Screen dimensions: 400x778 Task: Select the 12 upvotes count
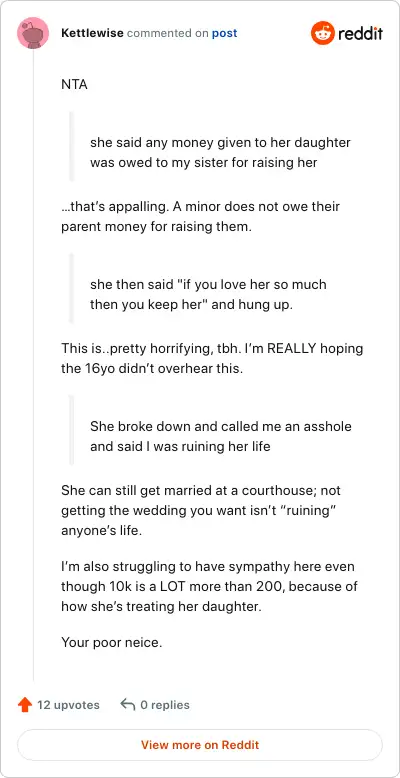pyautogui.click(x=68, y=705)
